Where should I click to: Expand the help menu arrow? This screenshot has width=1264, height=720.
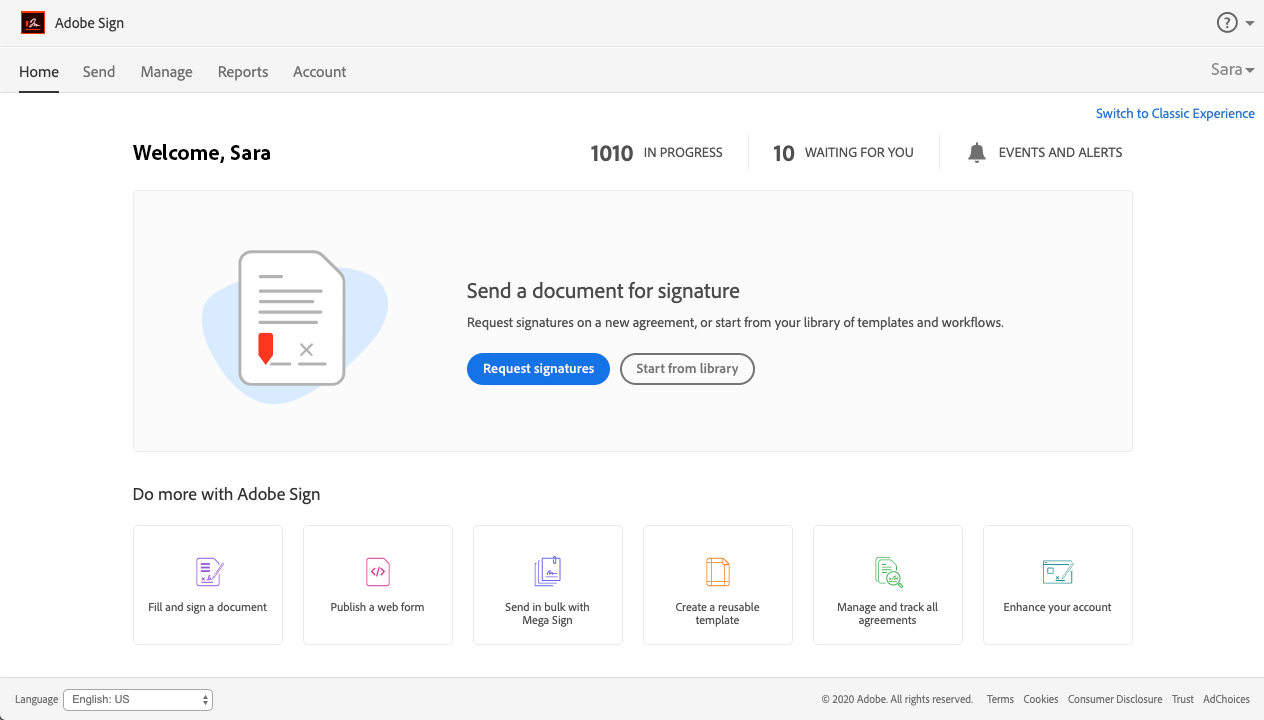[x=1250, y=24]
